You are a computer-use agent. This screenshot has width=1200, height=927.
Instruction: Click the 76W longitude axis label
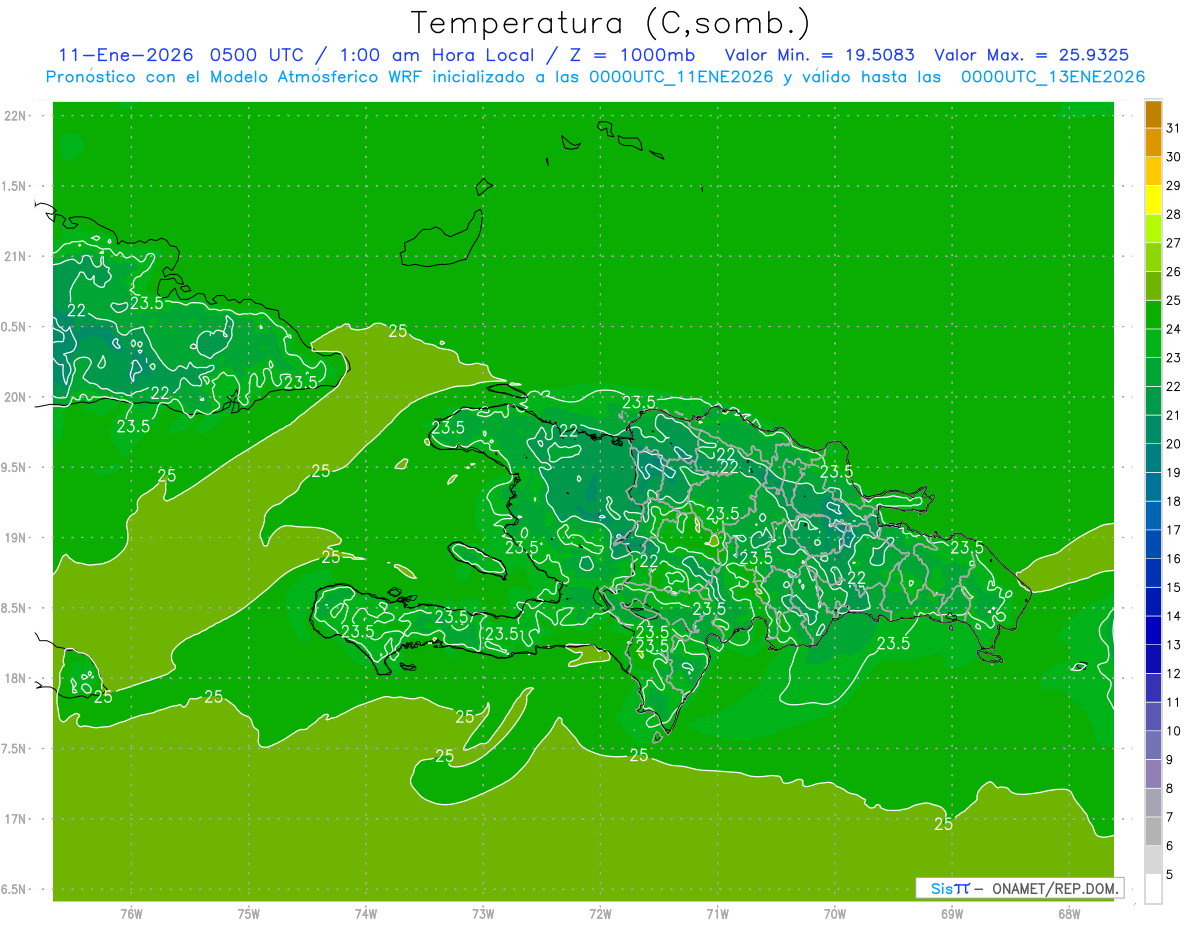[131, 913]
